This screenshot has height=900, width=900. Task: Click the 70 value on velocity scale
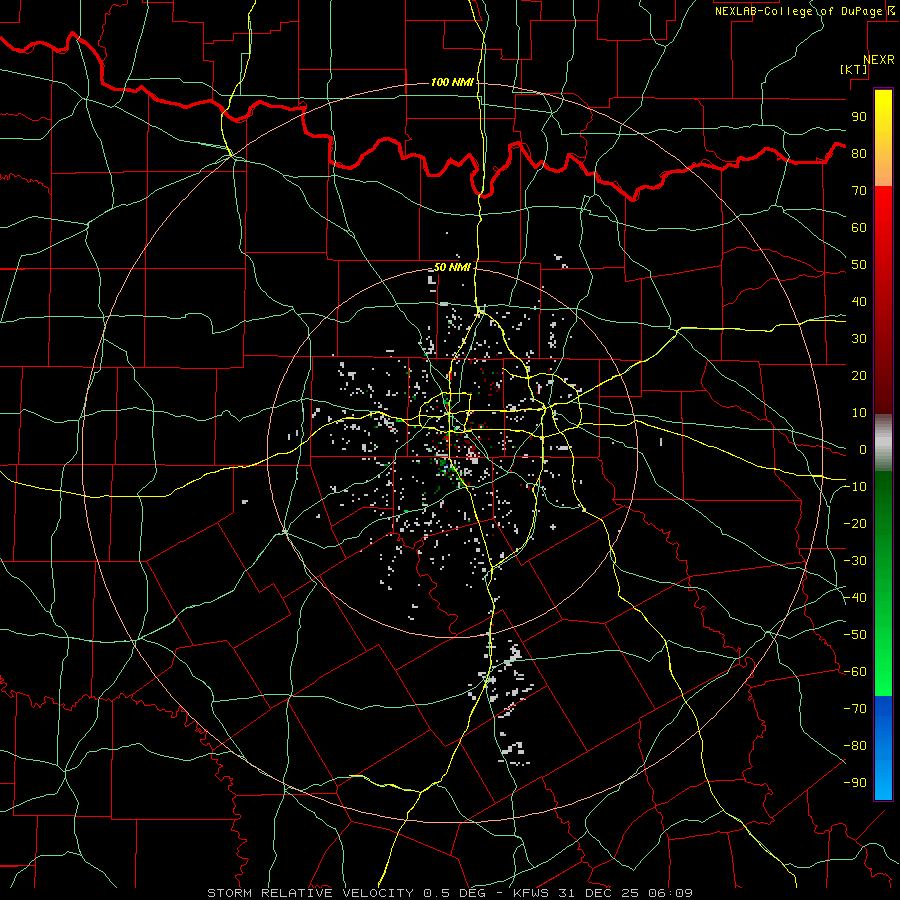pyautogui.click(x=859, y=191)
